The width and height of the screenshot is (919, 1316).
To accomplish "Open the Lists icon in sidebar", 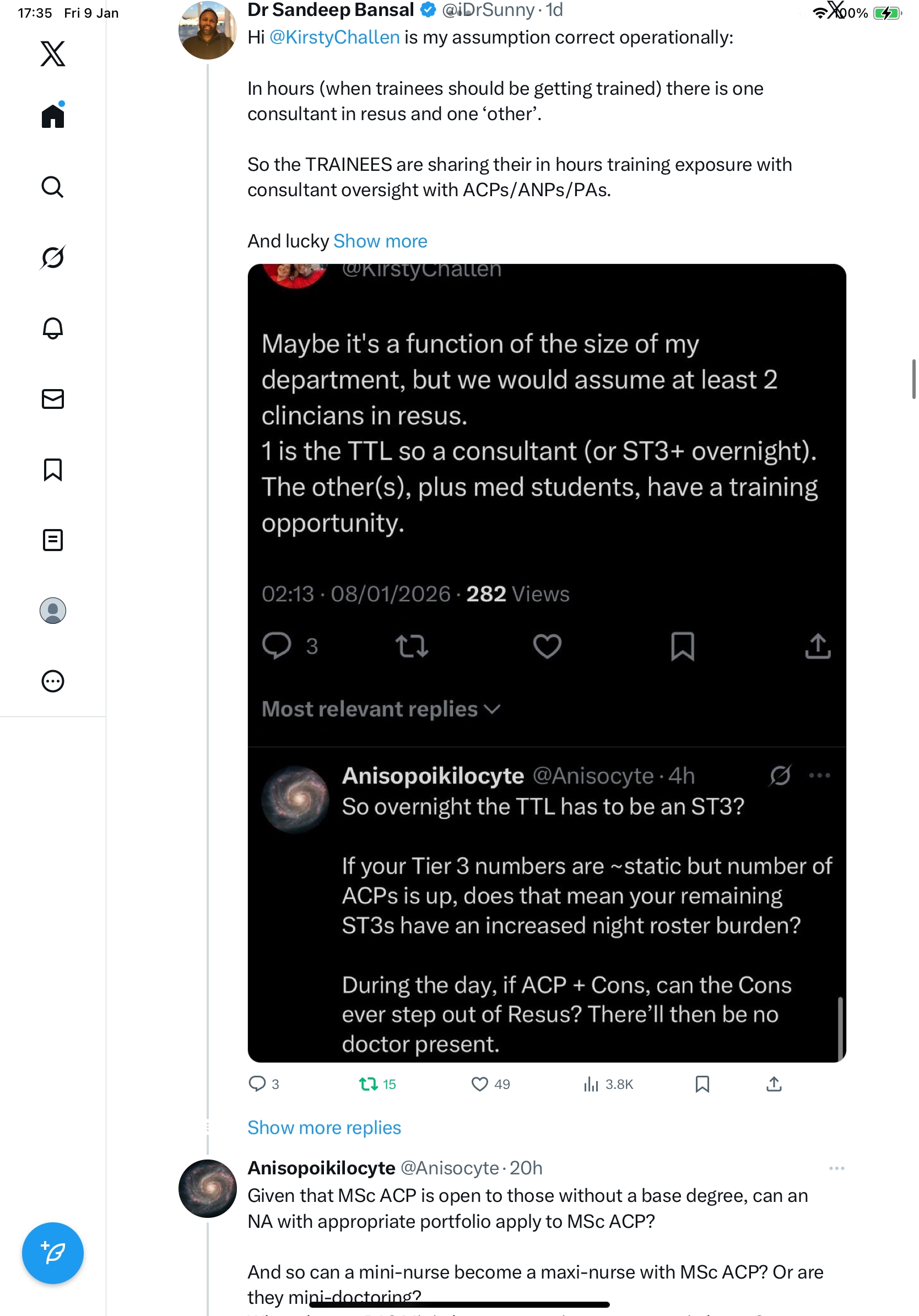I will click(53, 540).
